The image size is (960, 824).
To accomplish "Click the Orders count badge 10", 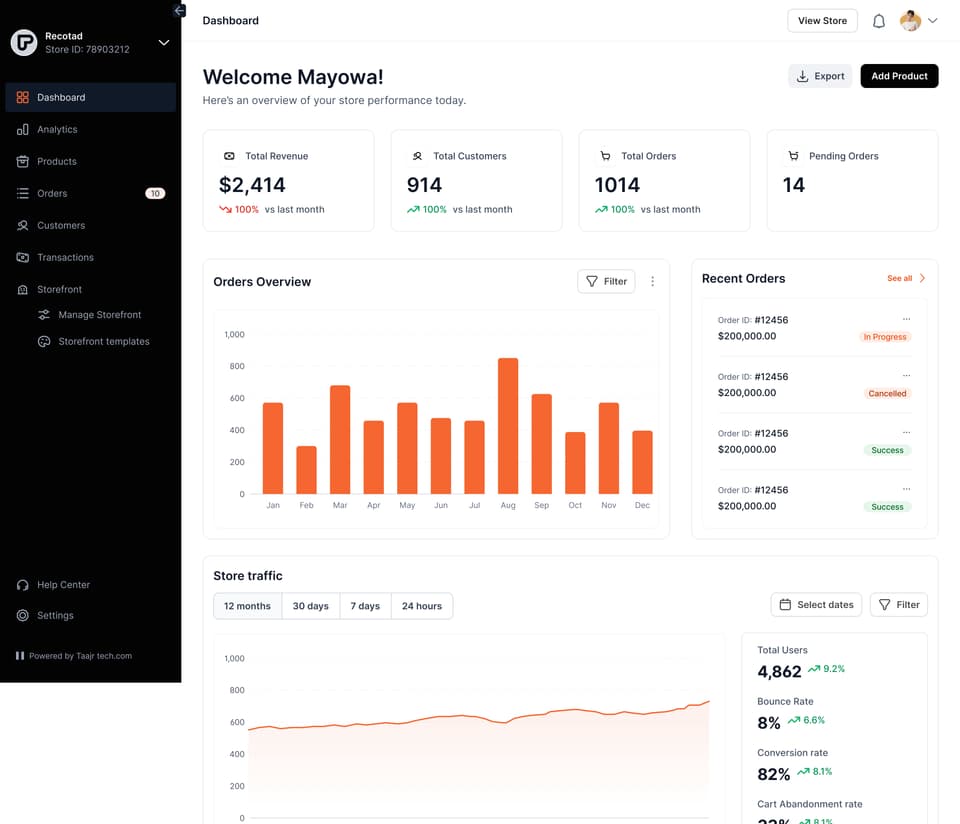I will [x=155, y=193].
